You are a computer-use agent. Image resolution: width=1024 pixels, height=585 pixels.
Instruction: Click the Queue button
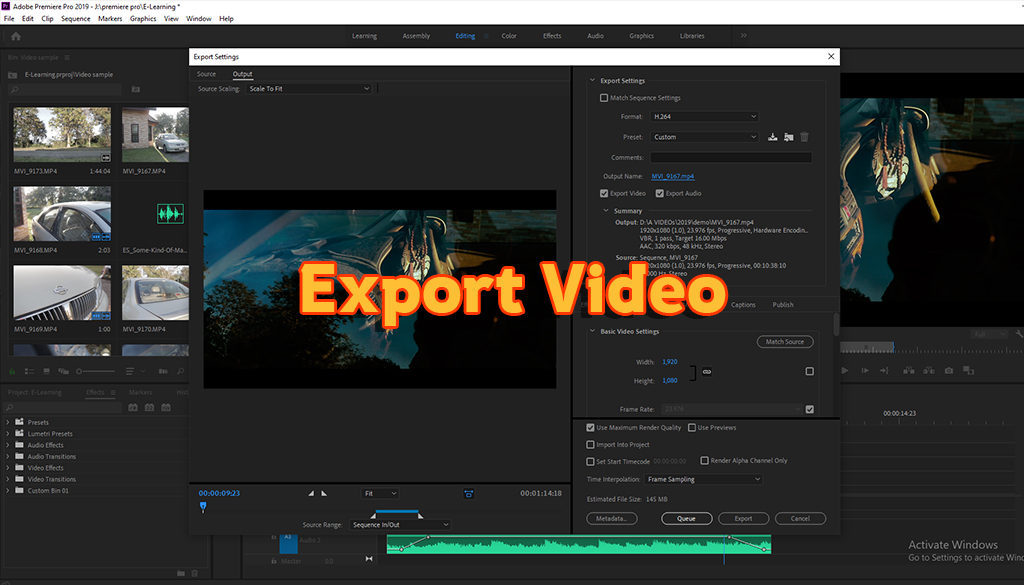tap(686, 518)
